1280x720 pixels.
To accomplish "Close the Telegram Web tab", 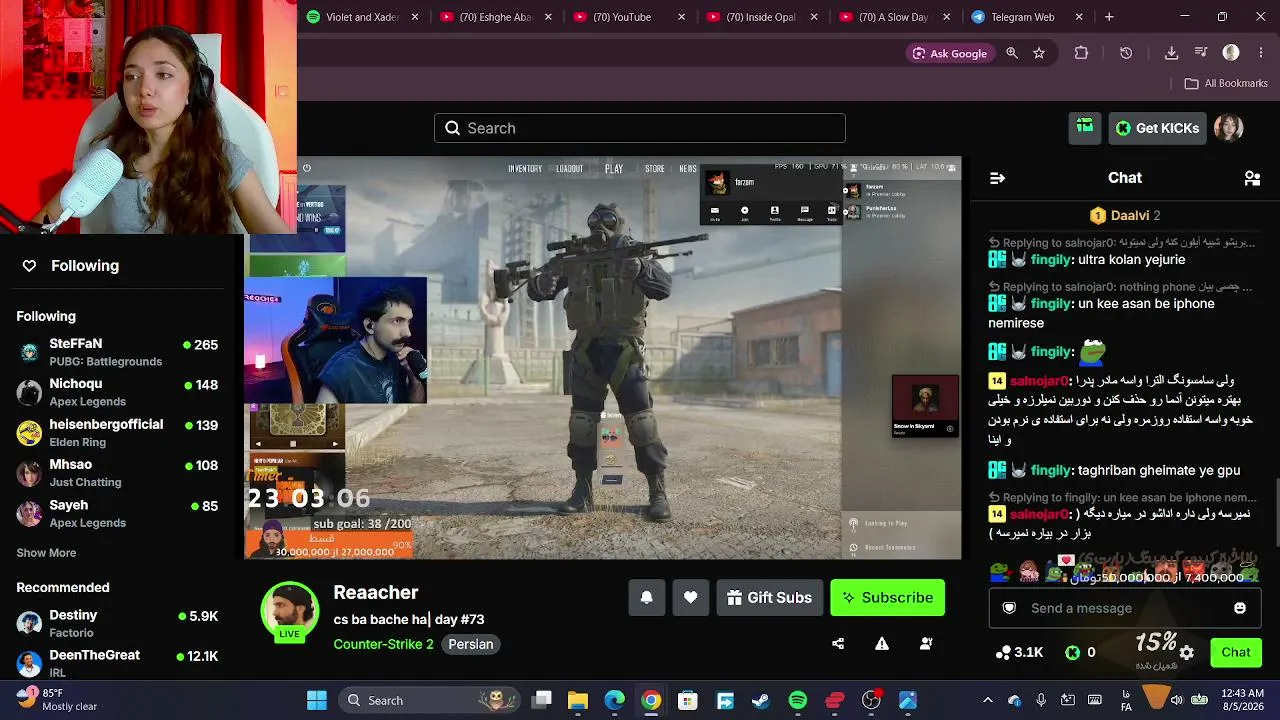I will tap(1079, 17).
